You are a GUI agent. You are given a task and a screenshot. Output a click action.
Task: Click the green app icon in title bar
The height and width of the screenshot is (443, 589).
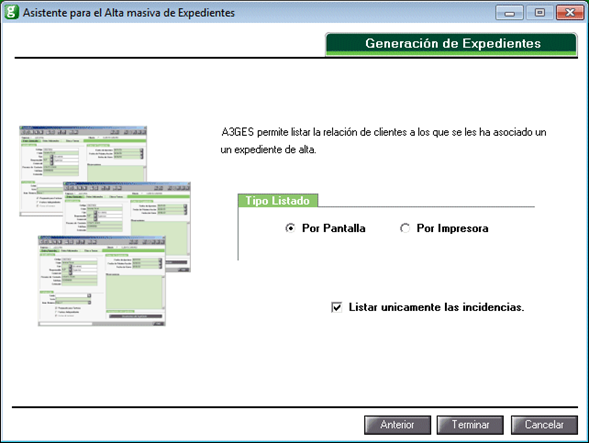point(11,12)
